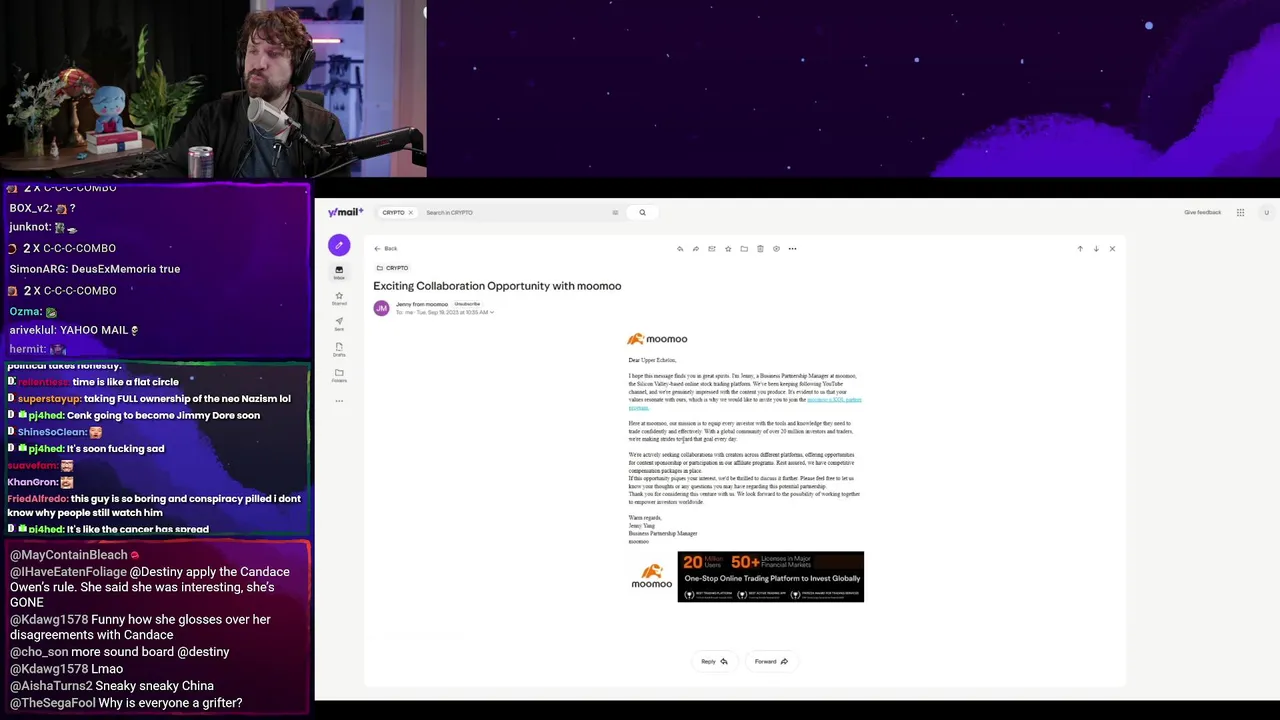Click the Forward button below email
This screenshot has height=720, width=1280.
(x=771, y=661)
